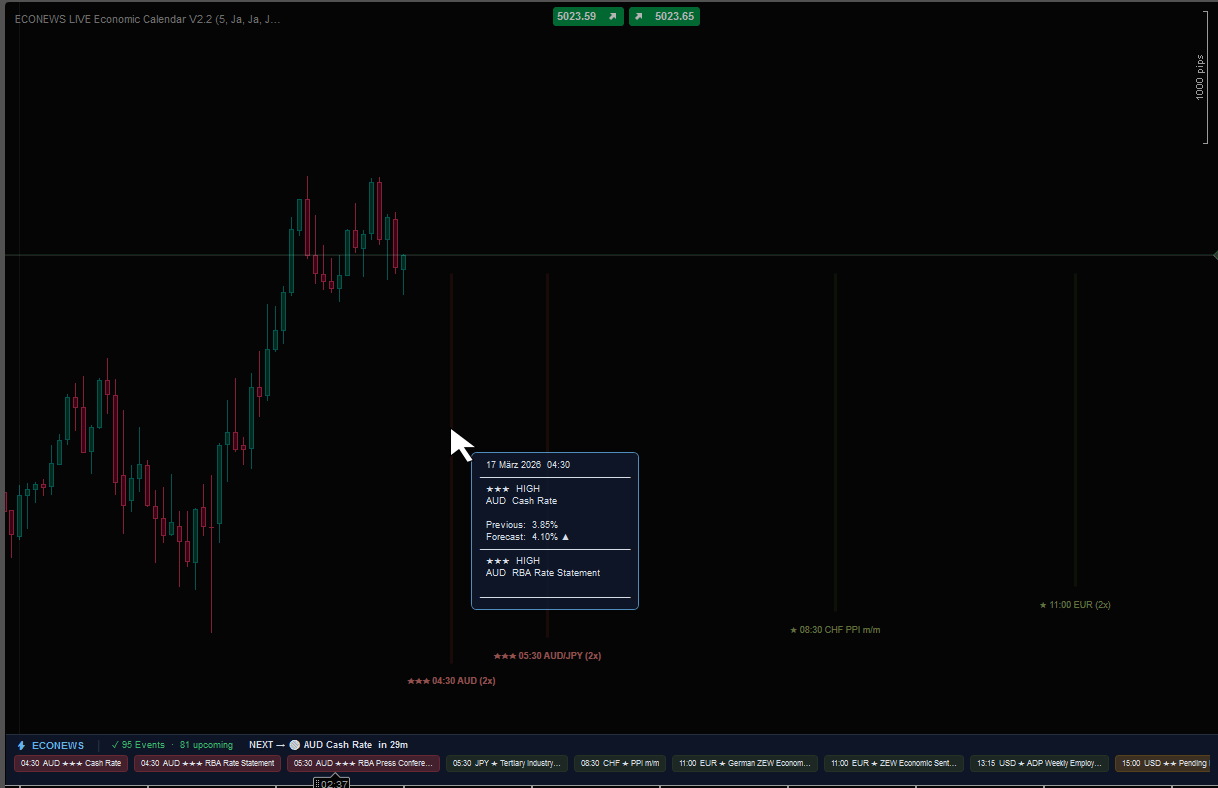Viewport: 1218px width, 788px height.
Task: Click the ECONEWS lightning bolt icon
Action: point(20,745)
